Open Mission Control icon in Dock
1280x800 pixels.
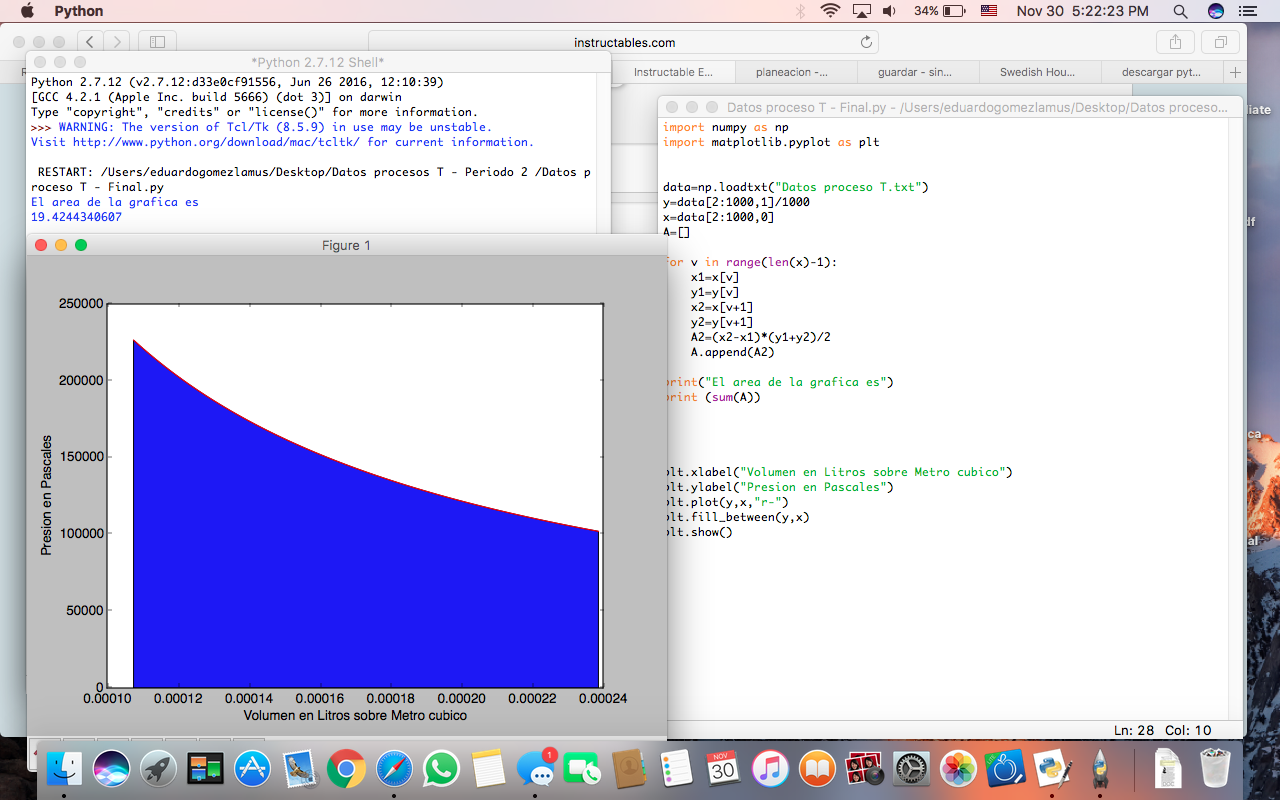pos(205,768)
